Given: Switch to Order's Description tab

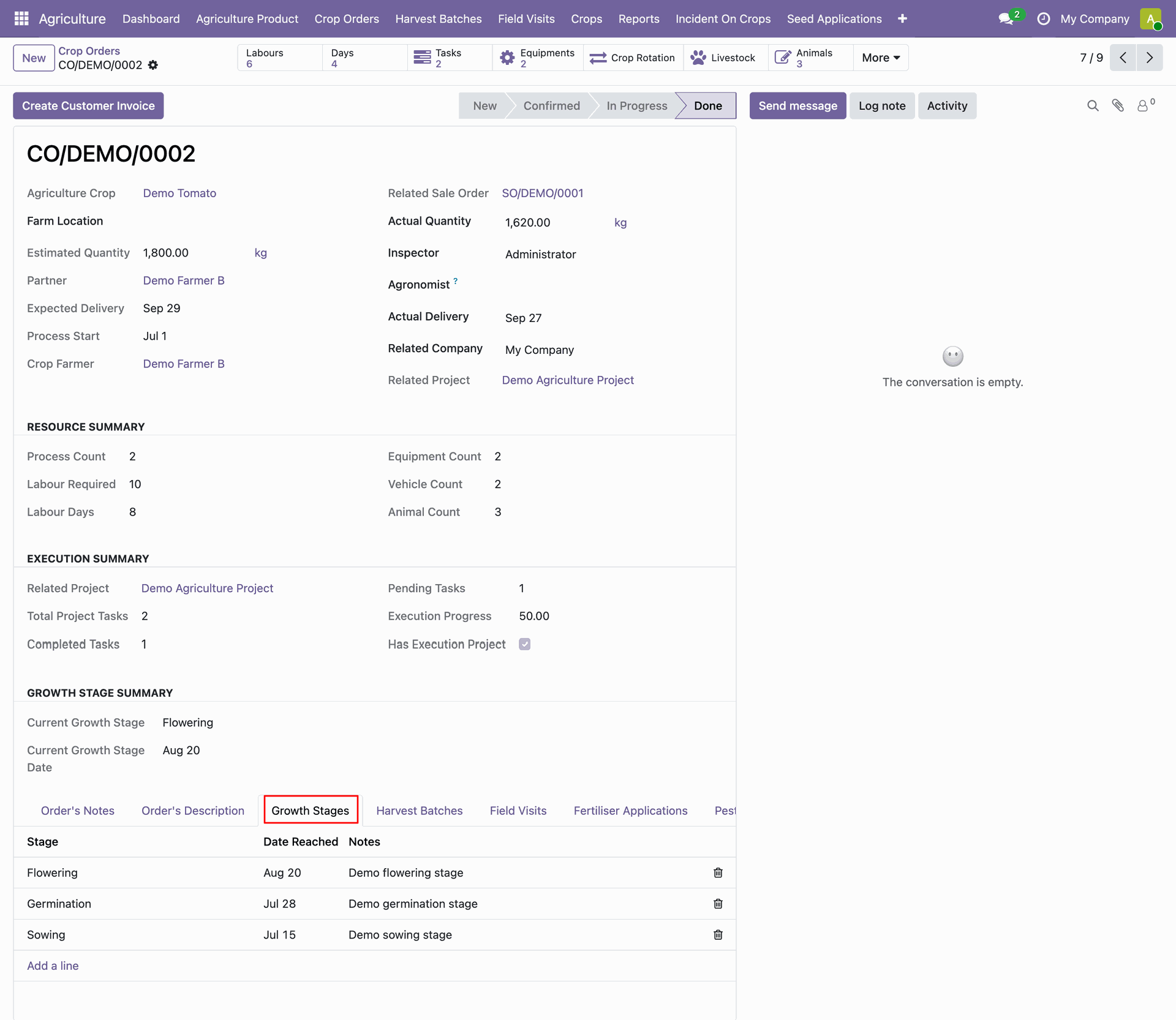Looking at the screenshot, I should [x=193, y=811].
